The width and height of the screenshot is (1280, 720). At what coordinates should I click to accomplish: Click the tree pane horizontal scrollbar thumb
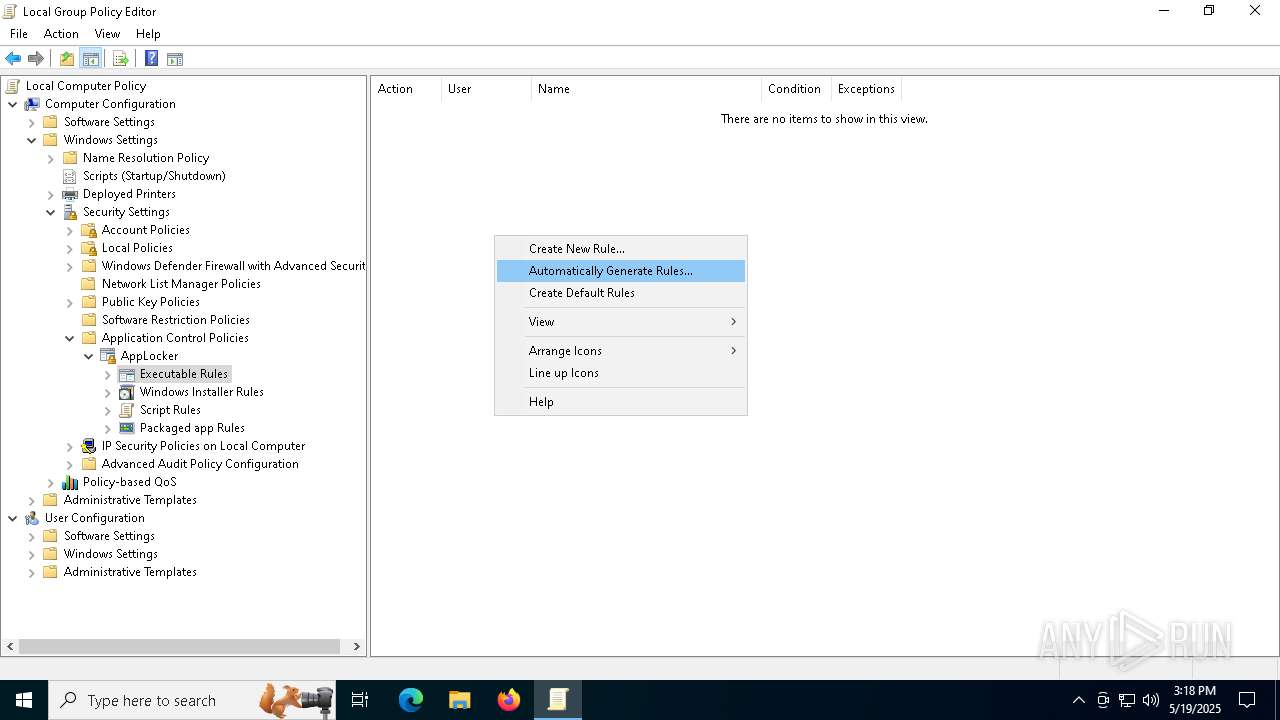pos(180,647)
